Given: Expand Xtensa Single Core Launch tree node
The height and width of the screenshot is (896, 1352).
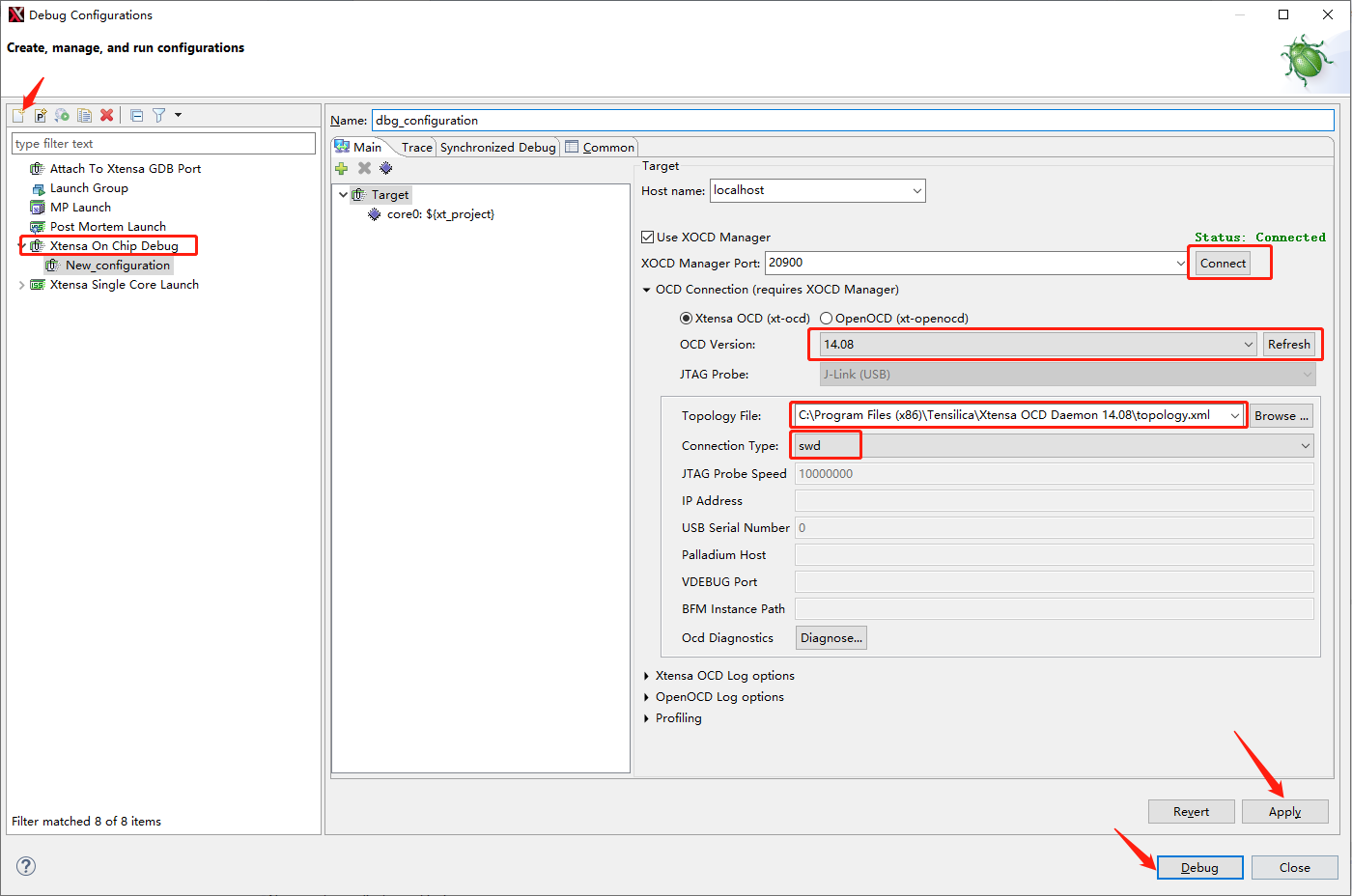Looking at the screenshot, I should [22, 285].
